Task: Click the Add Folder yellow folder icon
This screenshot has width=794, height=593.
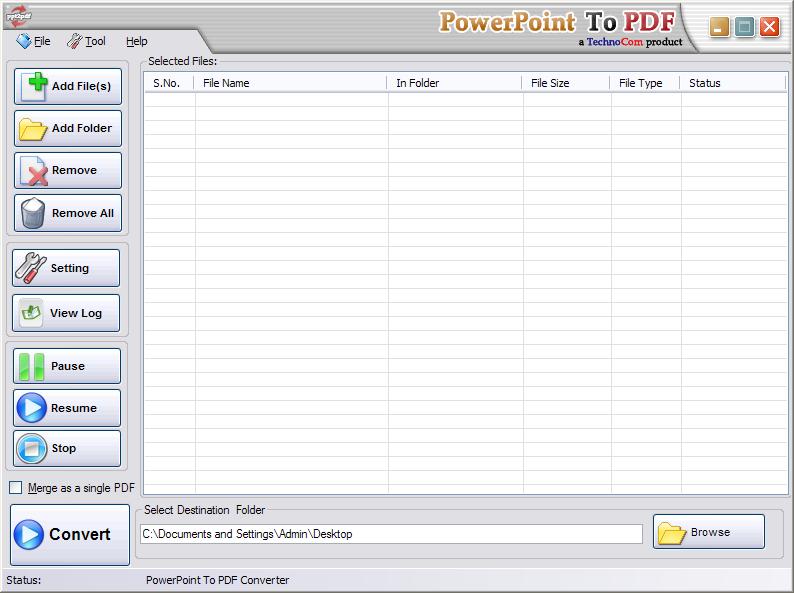Action: pyautogui.click(x=34, y=128)
